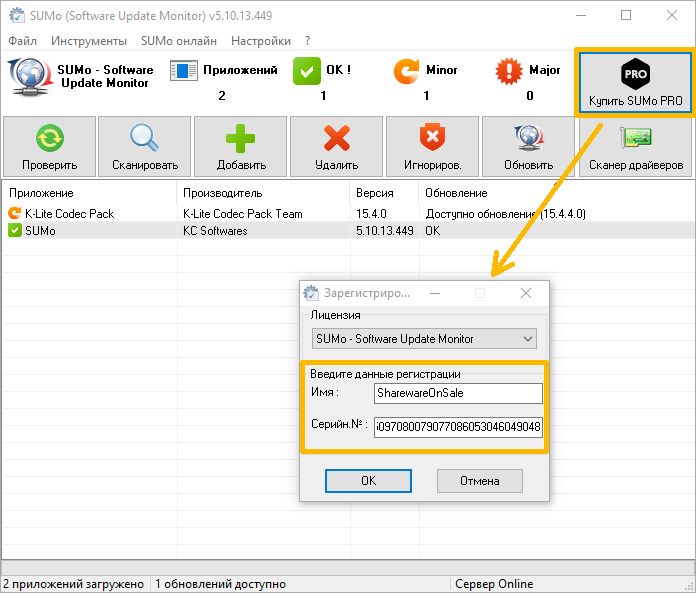Start scan with Сканировать button
This screenshot has width=696, height=593.
pos(145,147)
